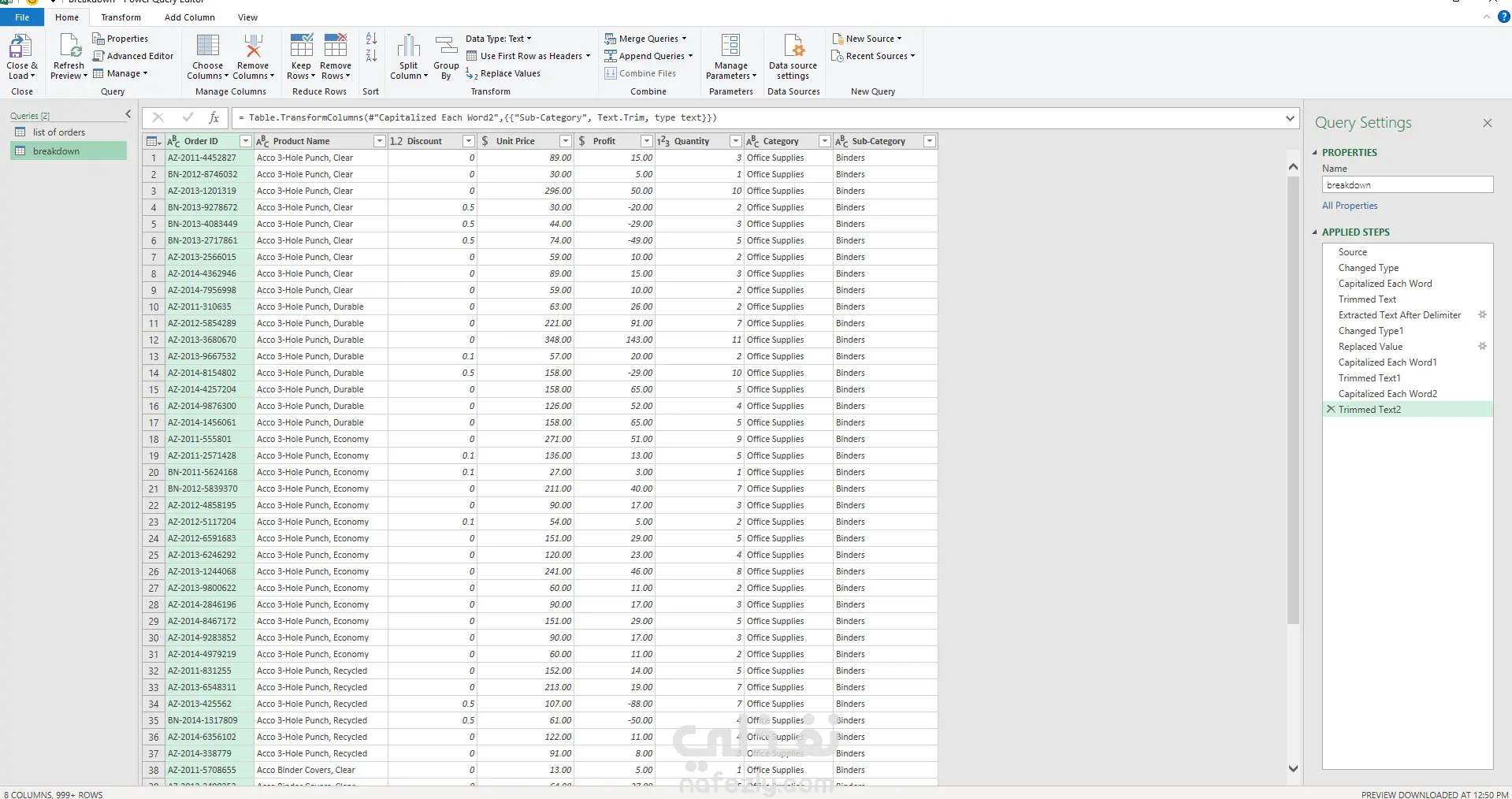
Task: Select the Source applied step
Action: click(x=1407, y=252)
